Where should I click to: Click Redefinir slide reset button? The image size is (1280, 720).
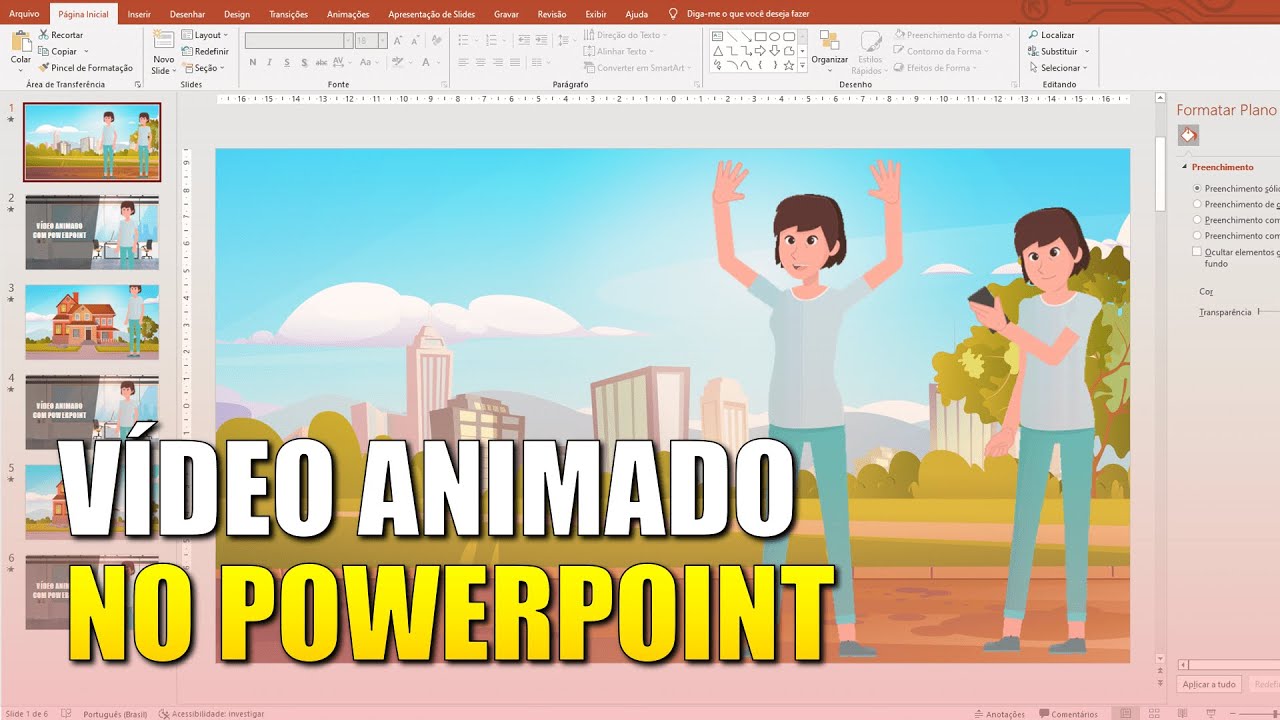pyautogui.click(x=205, y=51)
